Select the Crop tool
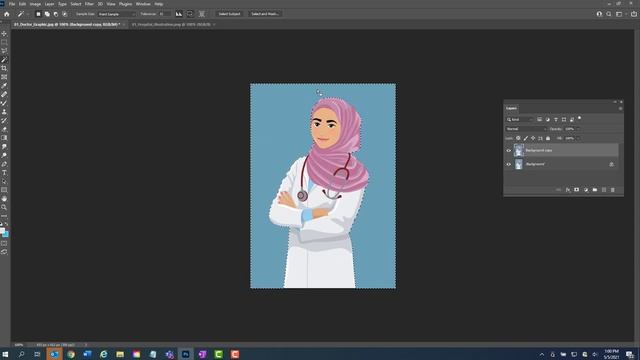 [x=4, y=68]
